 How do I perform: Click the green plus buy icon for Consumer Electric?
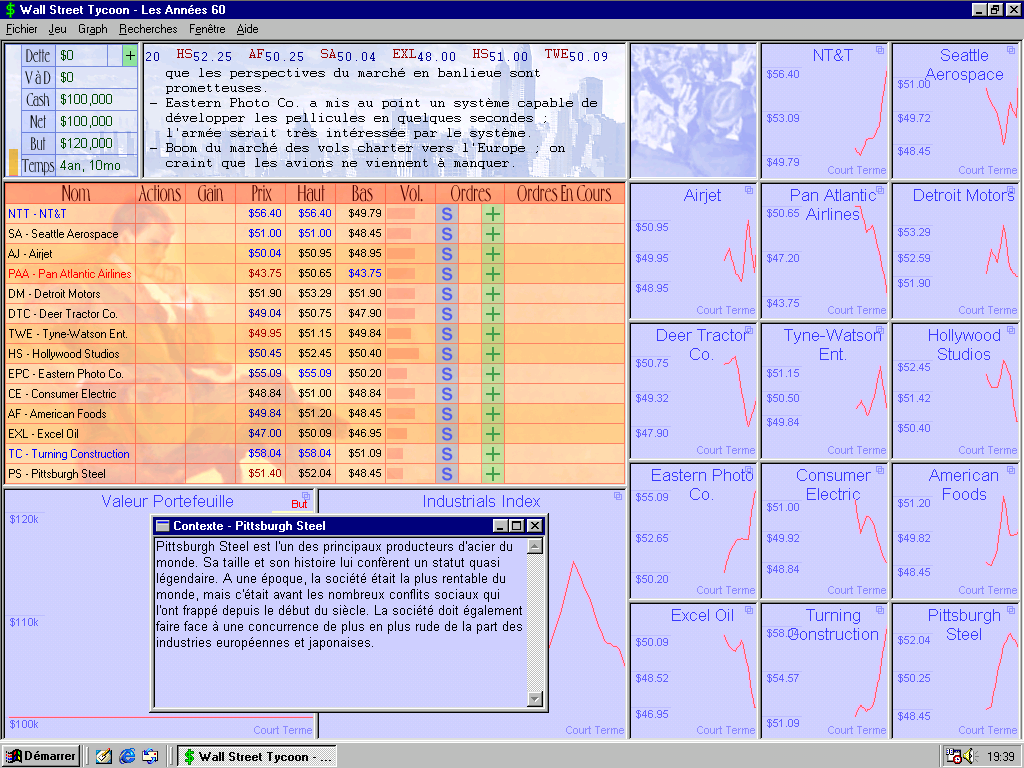click(x=493, y=394)
